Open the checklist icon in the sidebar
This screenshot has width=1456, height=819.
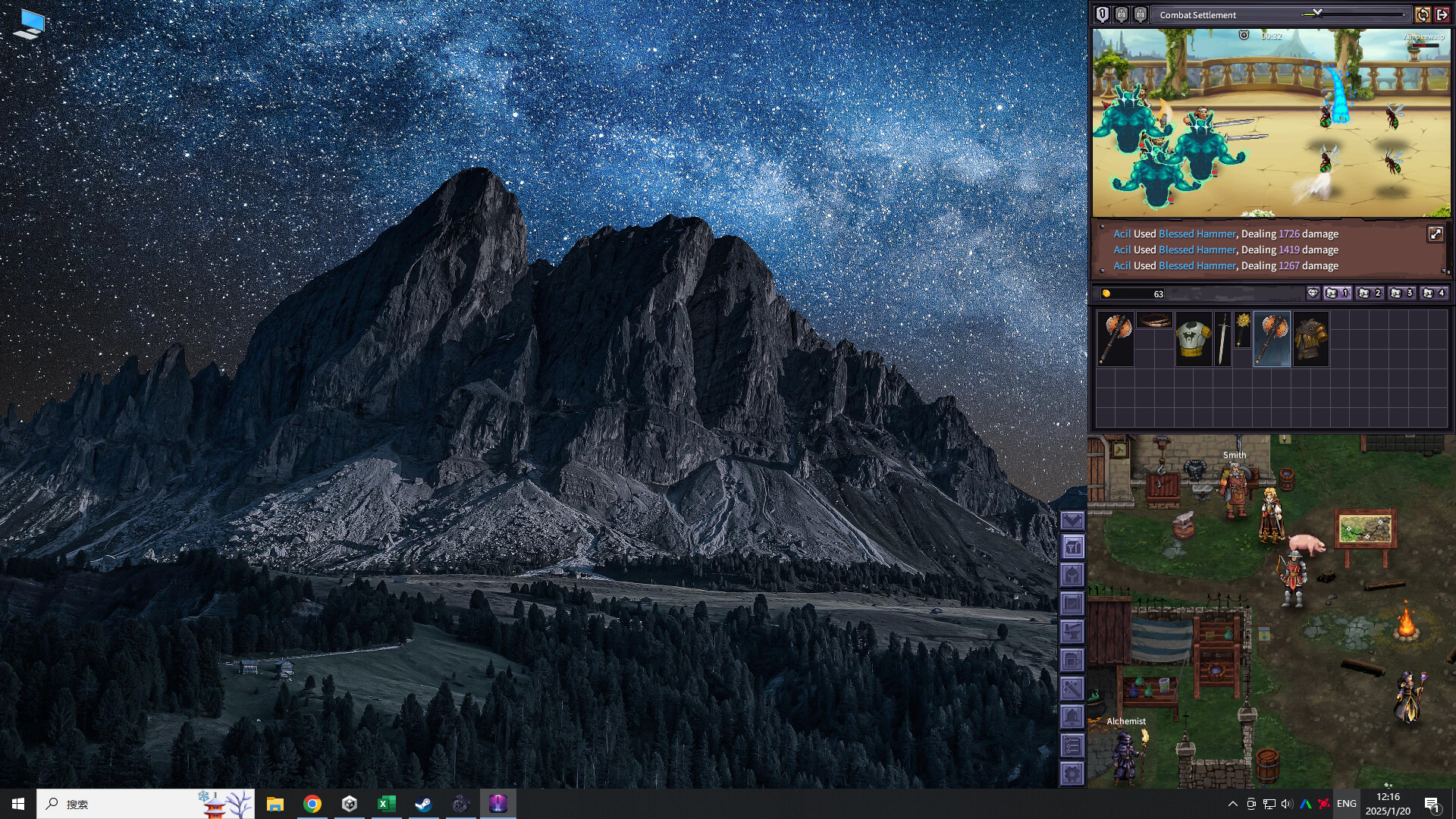(1072, 745)
